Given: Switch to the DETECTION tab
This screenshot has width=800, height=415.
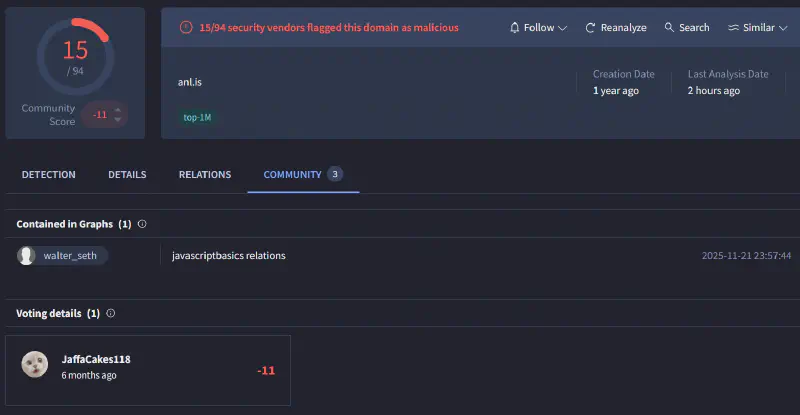Looking at the screenshot, I should tap(48, 175).
